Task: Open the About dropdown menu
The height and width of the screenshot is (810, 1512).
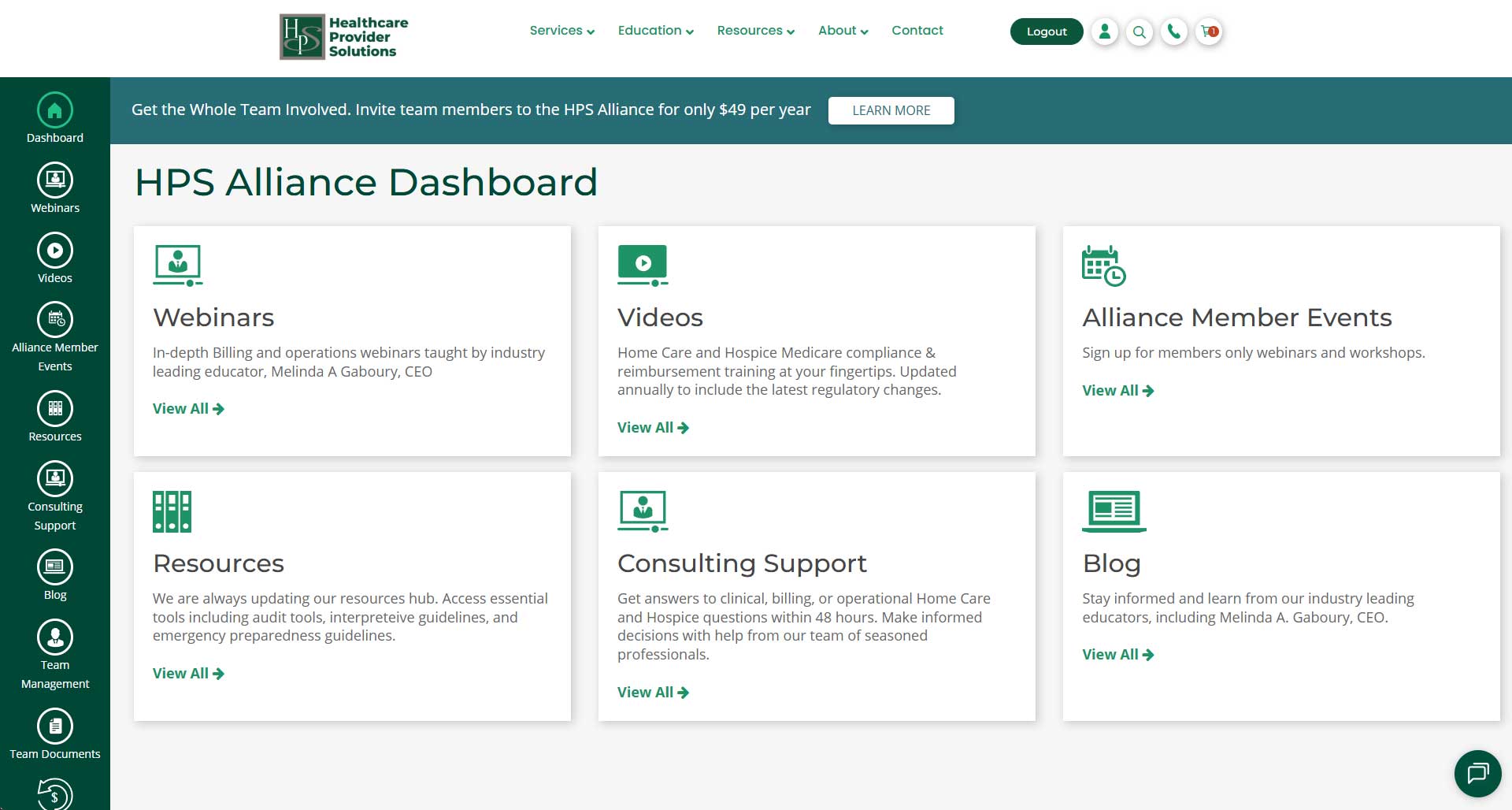Action: (x=837, y=30)
